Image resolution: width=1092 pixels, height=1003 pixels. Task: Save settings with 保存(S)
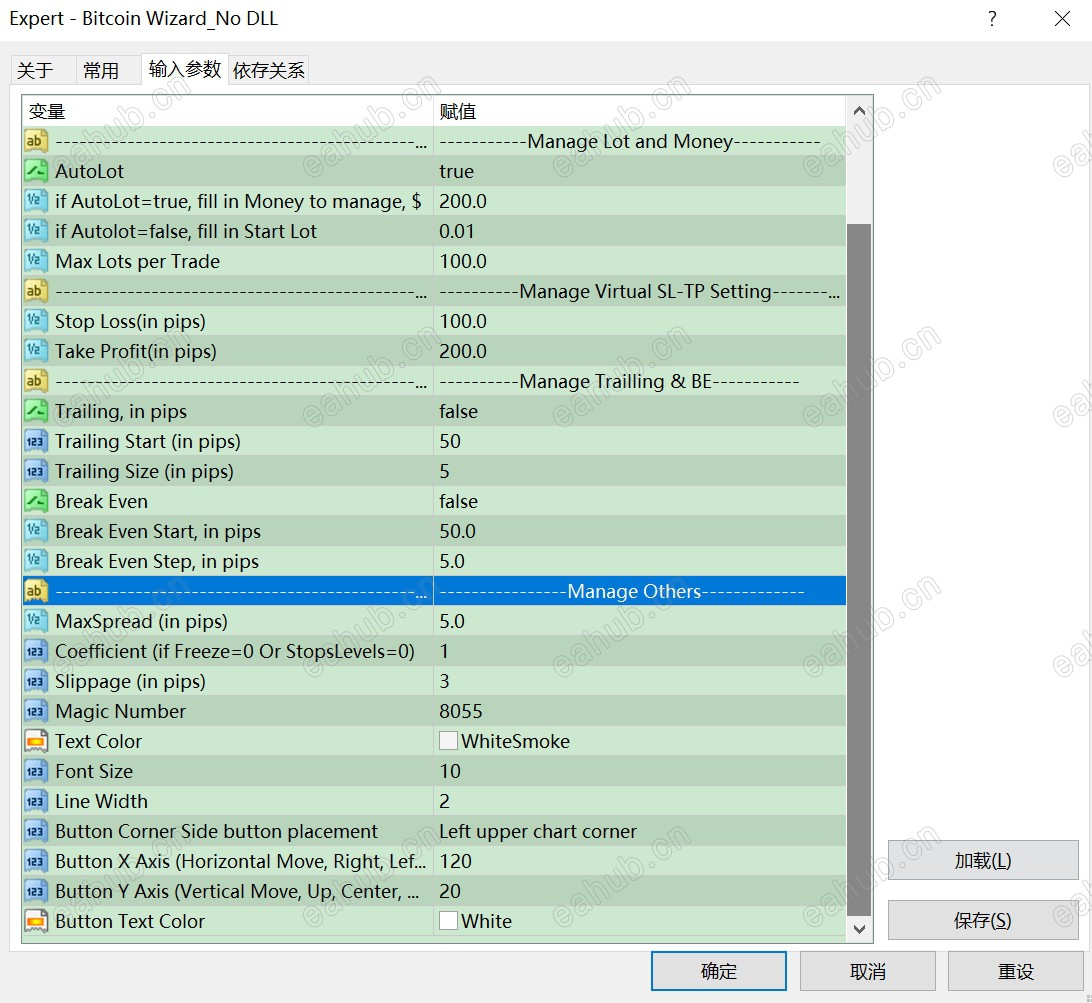coord(983,920)
